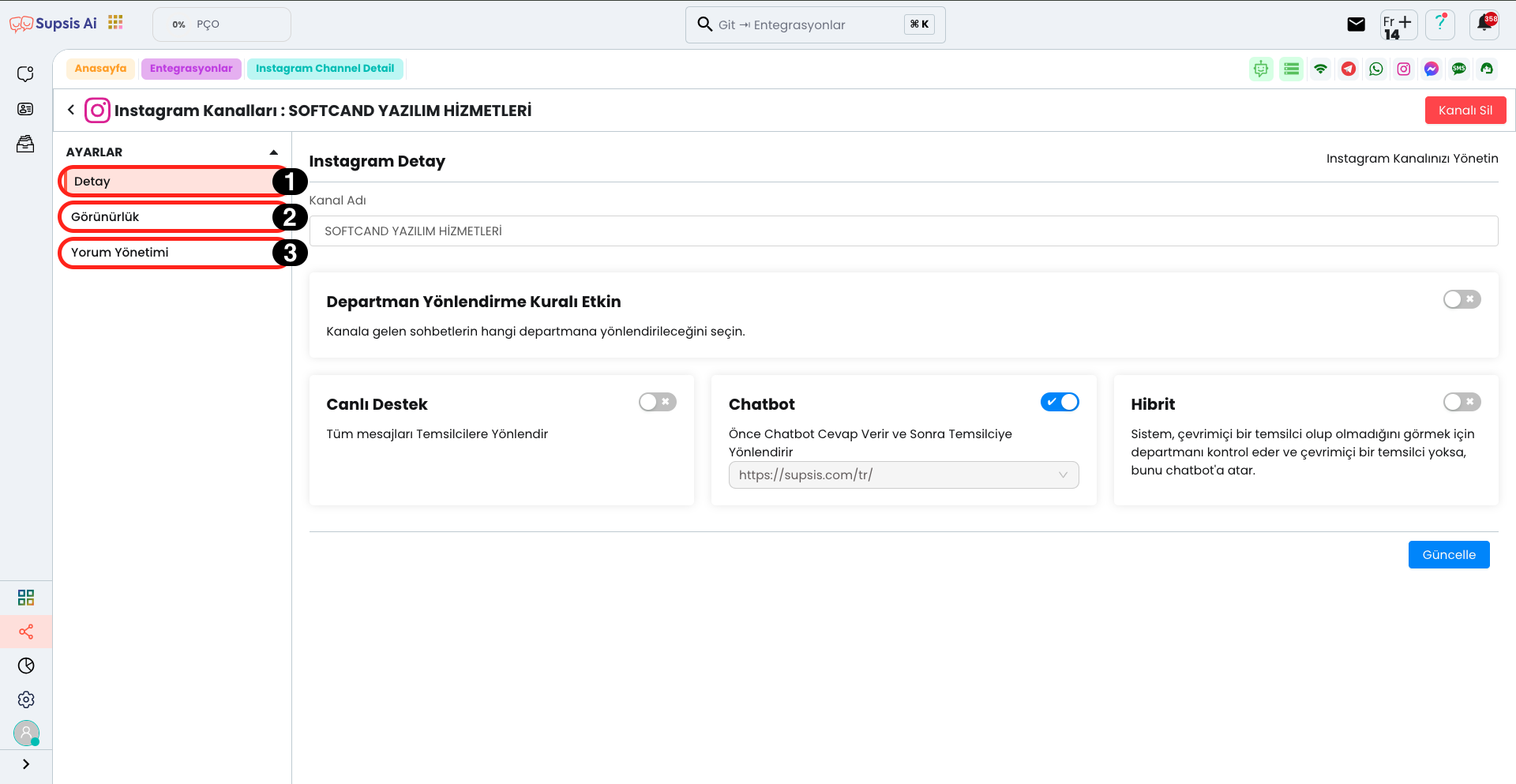Click the chatbot robot status icon
The height and width of the screenshot is (784, 1516).
1261,69
